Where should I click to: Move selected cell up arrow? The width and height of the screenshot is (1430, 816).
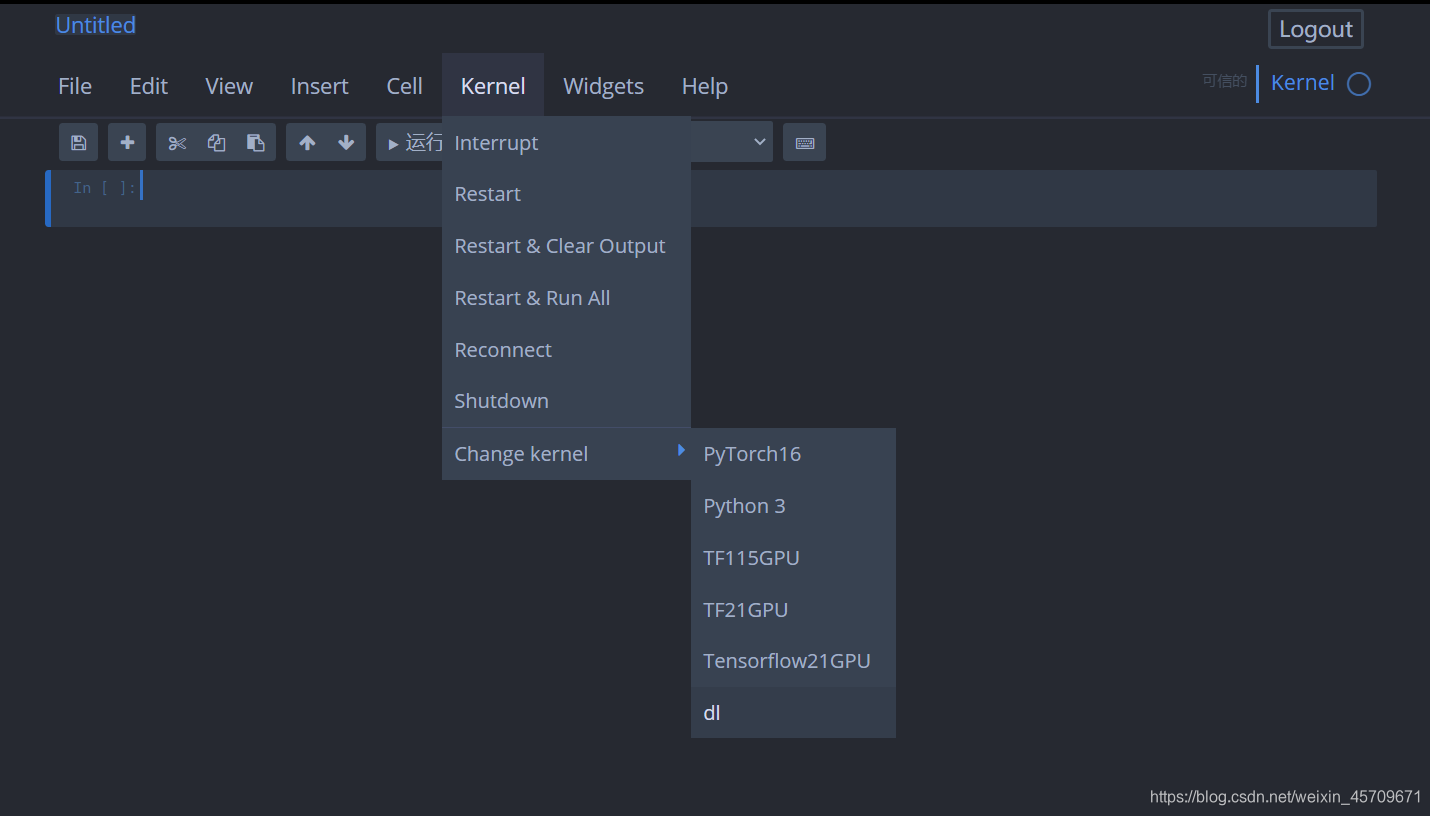click(x=307, y=142)
